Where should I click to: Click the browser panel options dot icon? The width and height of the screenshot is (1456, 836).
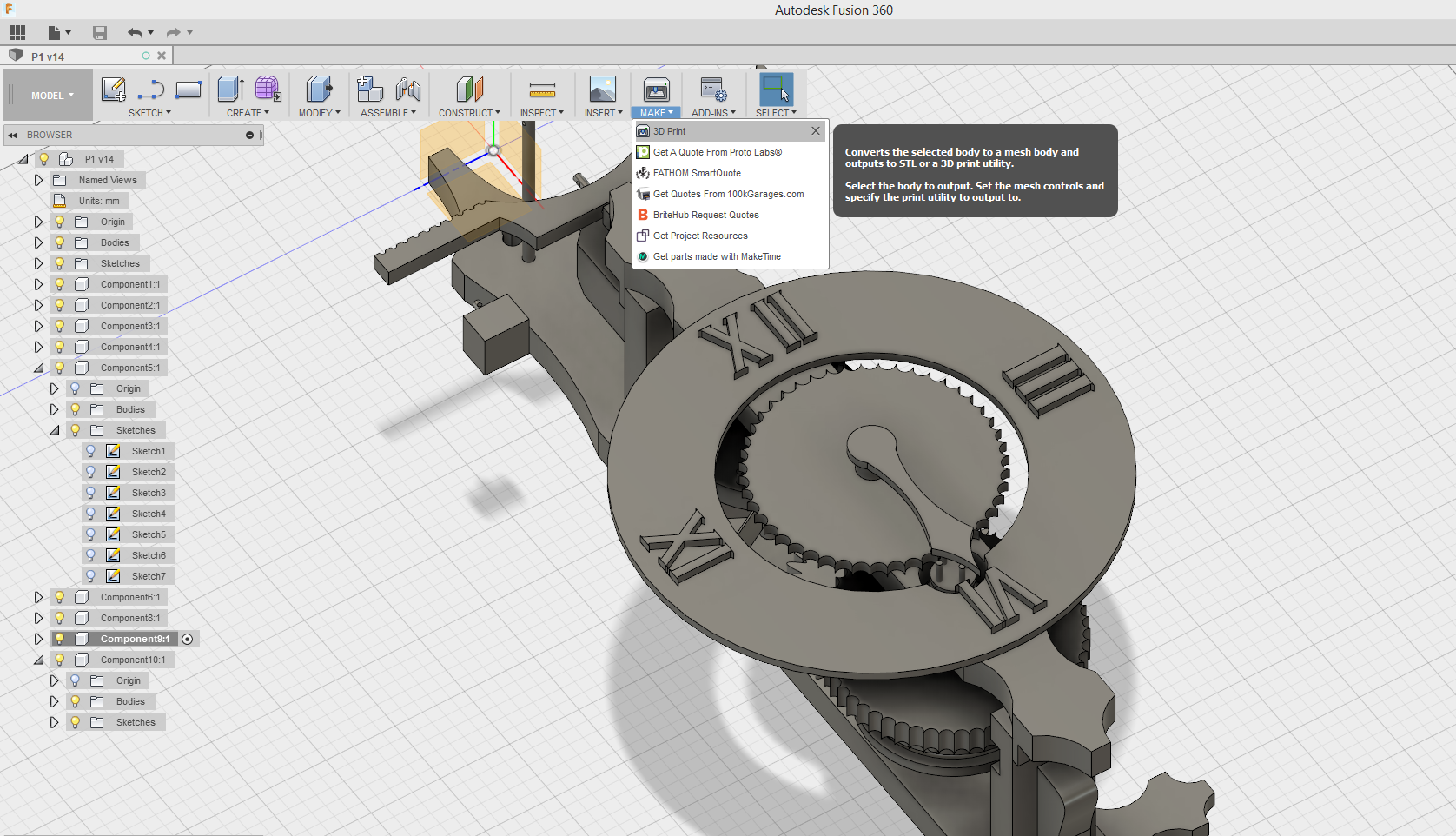point(249,135)
